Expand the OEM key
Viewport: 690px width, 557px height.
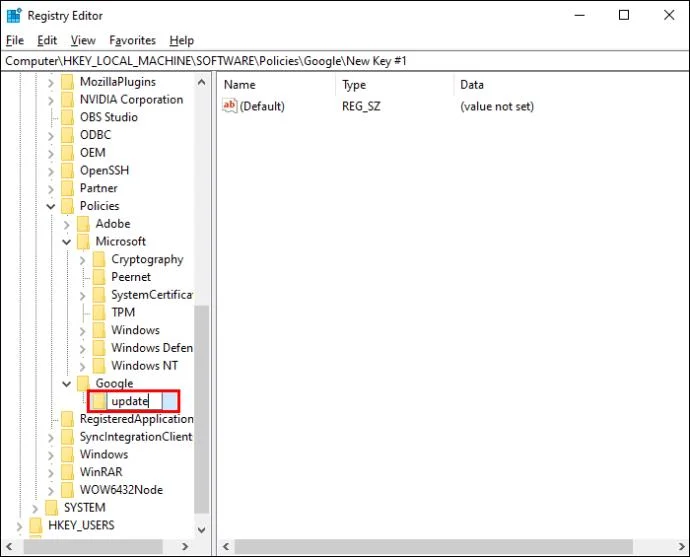coord(51,154)
